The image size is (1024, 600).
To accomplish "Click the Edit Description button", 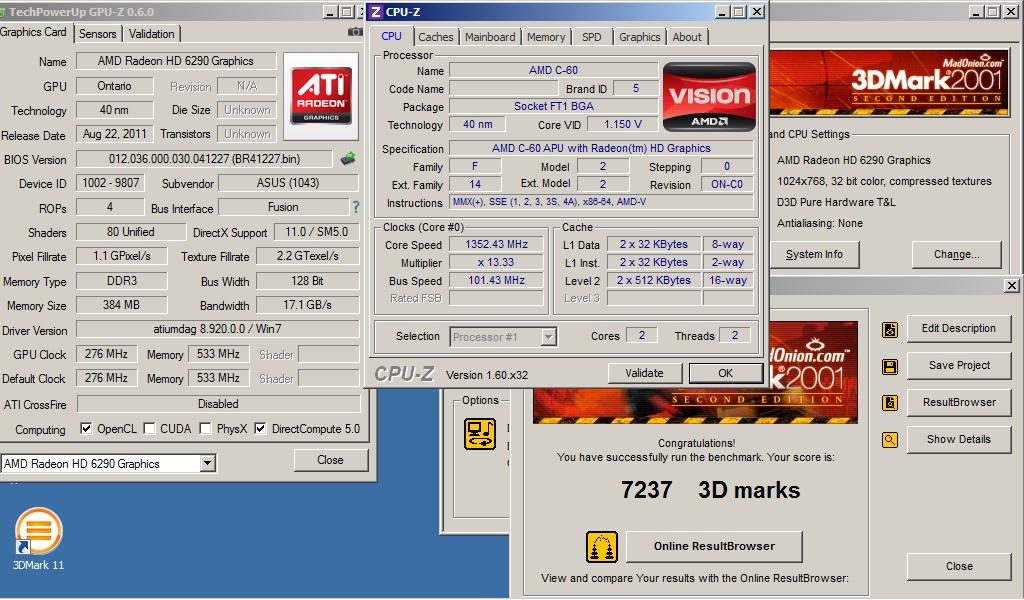I will tap(959, 328).
